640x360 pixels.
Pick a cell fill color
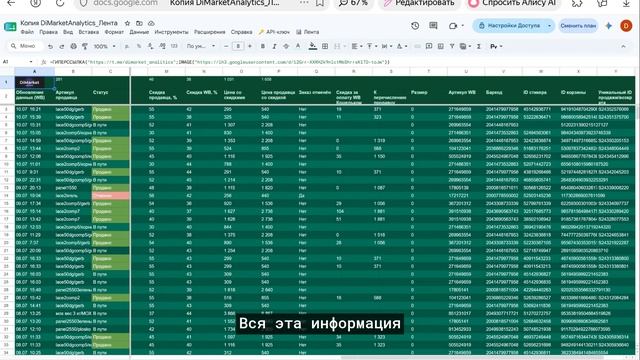313,47
